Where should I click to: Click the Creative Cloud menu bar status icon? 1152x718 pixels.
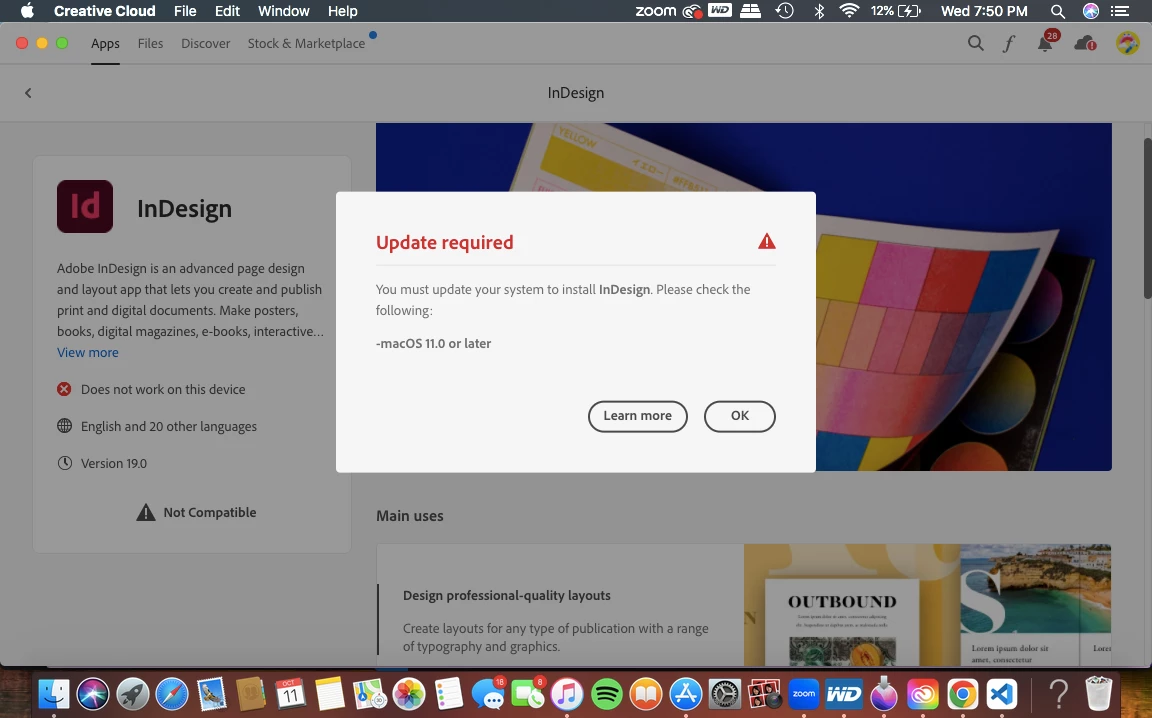[x=692, y=11]
